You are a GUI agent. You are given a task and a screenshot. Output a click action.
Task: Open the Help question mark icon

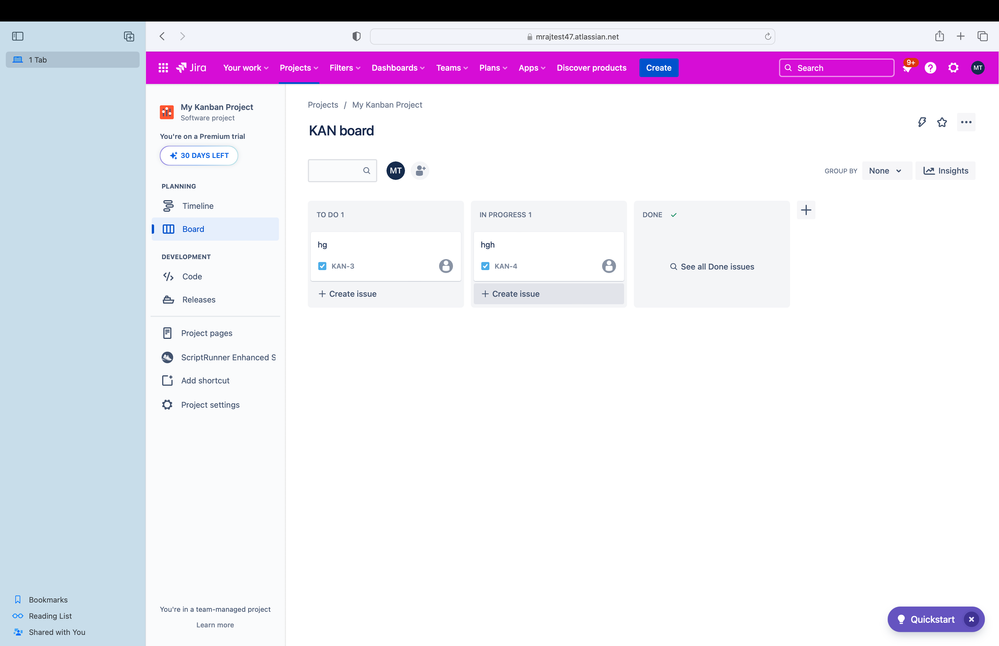930,68
